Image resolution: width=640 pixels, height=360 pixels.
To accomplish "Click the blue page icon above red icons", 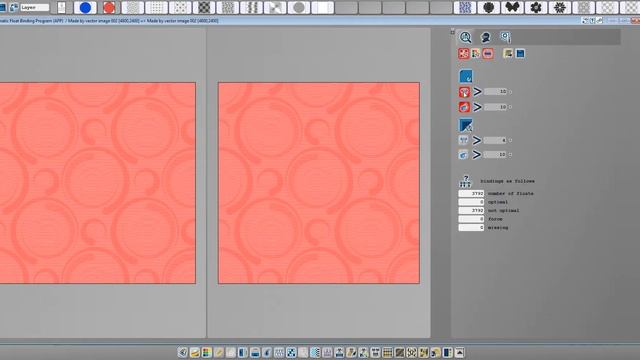I will [x=466, y=76].
